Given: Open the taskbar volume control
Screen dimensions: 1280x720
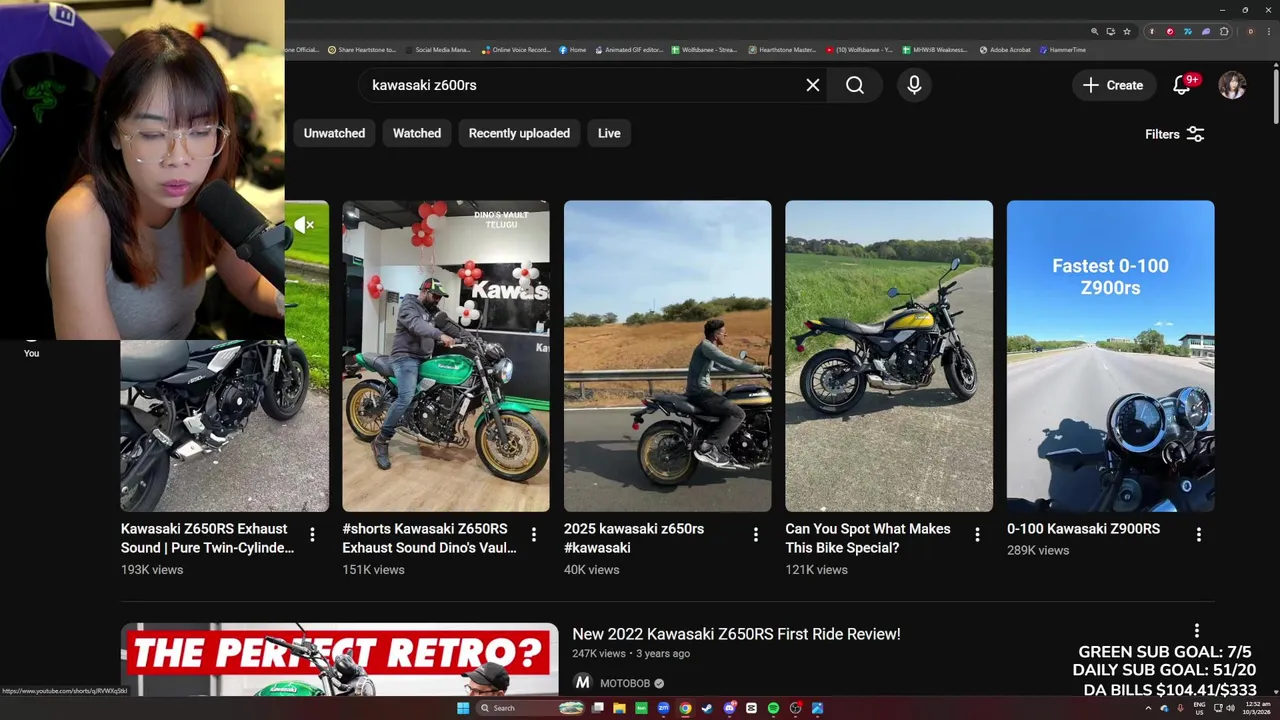Looking at the screenshot, I should (1230, 708).
